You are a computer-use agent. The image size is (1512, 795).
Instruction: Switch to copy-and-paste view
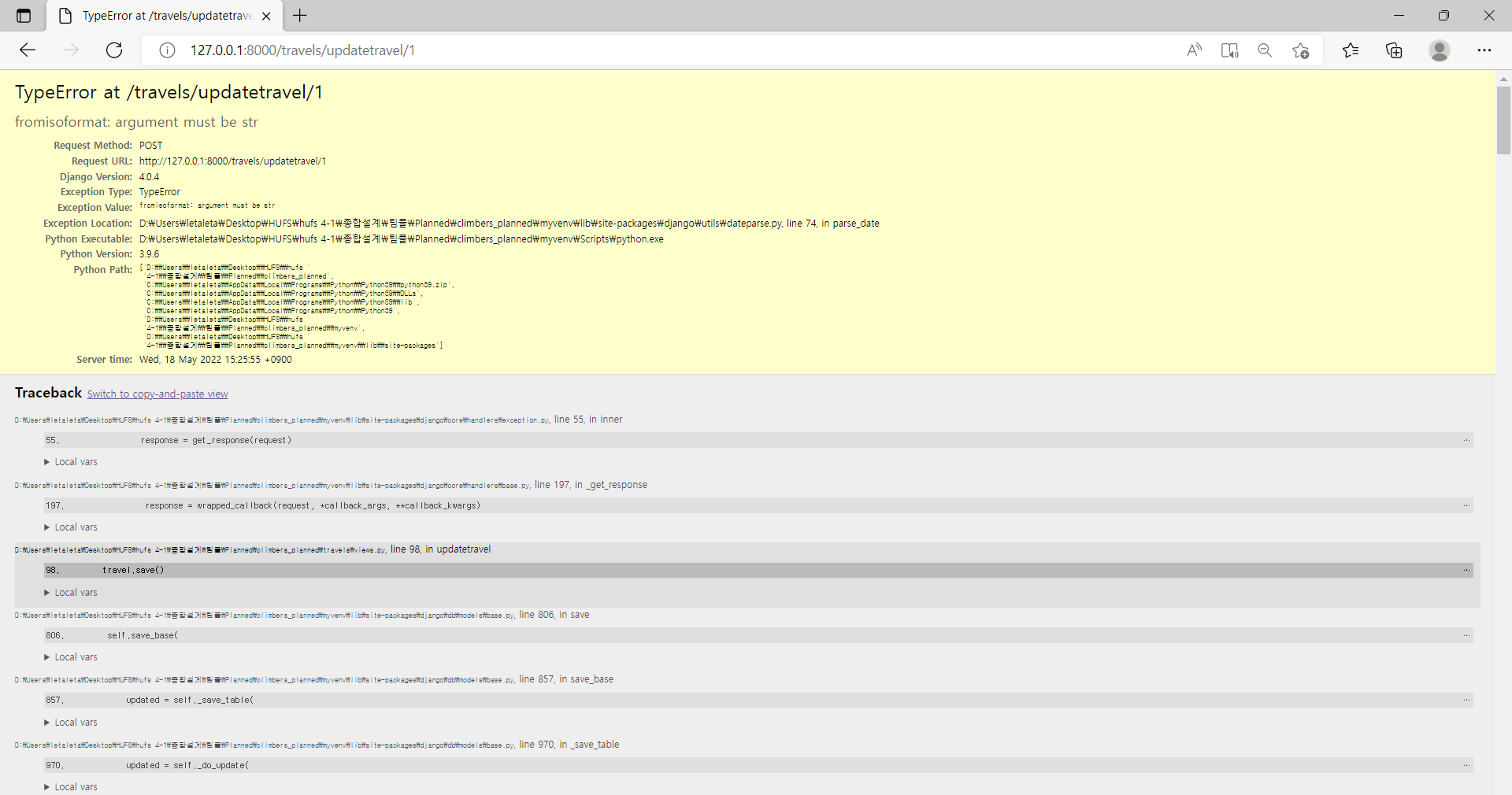(157, 394)
